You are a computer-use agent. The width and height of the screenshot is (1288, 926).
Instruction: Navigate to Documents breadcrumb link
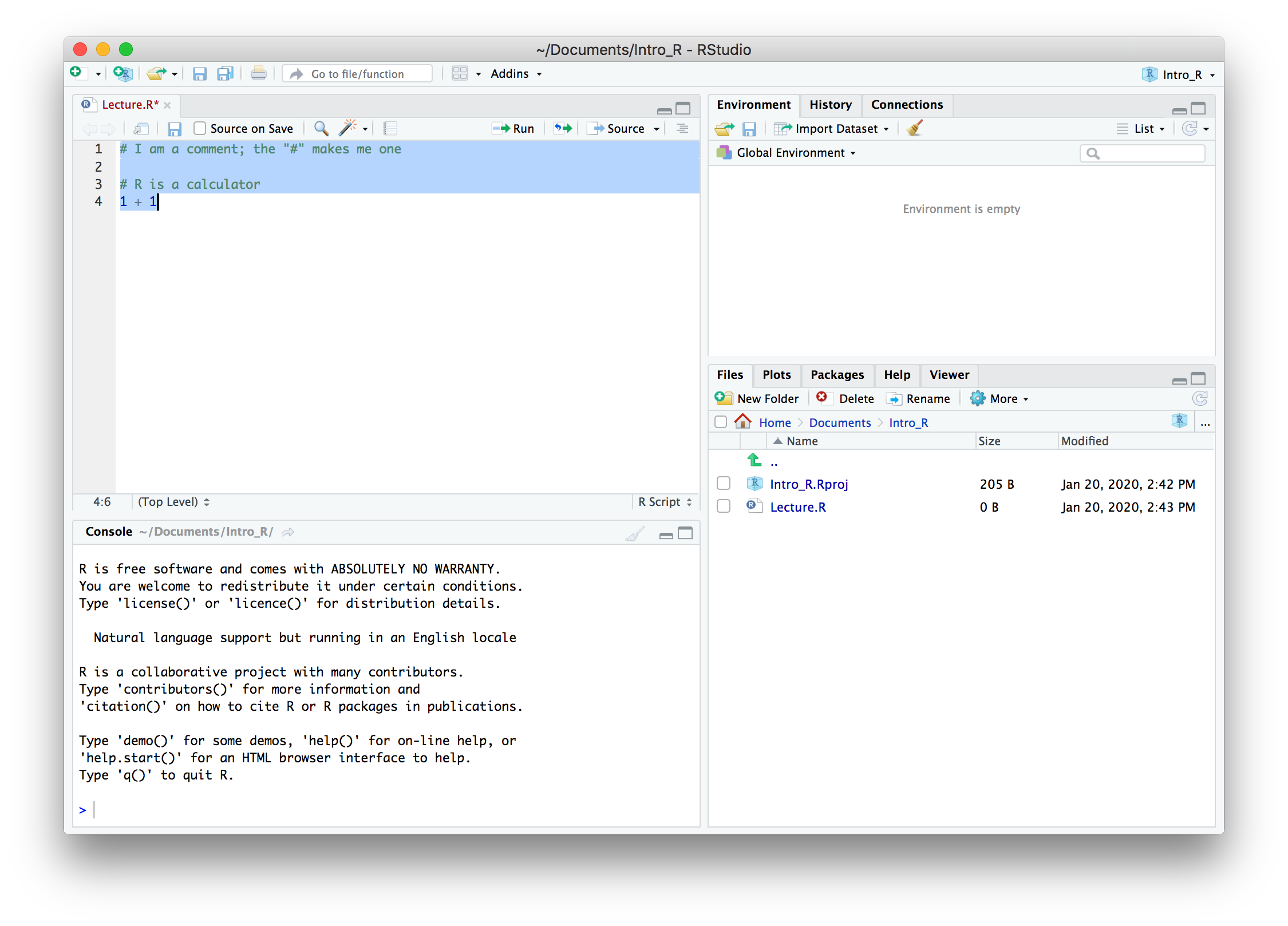click(839, 423)
